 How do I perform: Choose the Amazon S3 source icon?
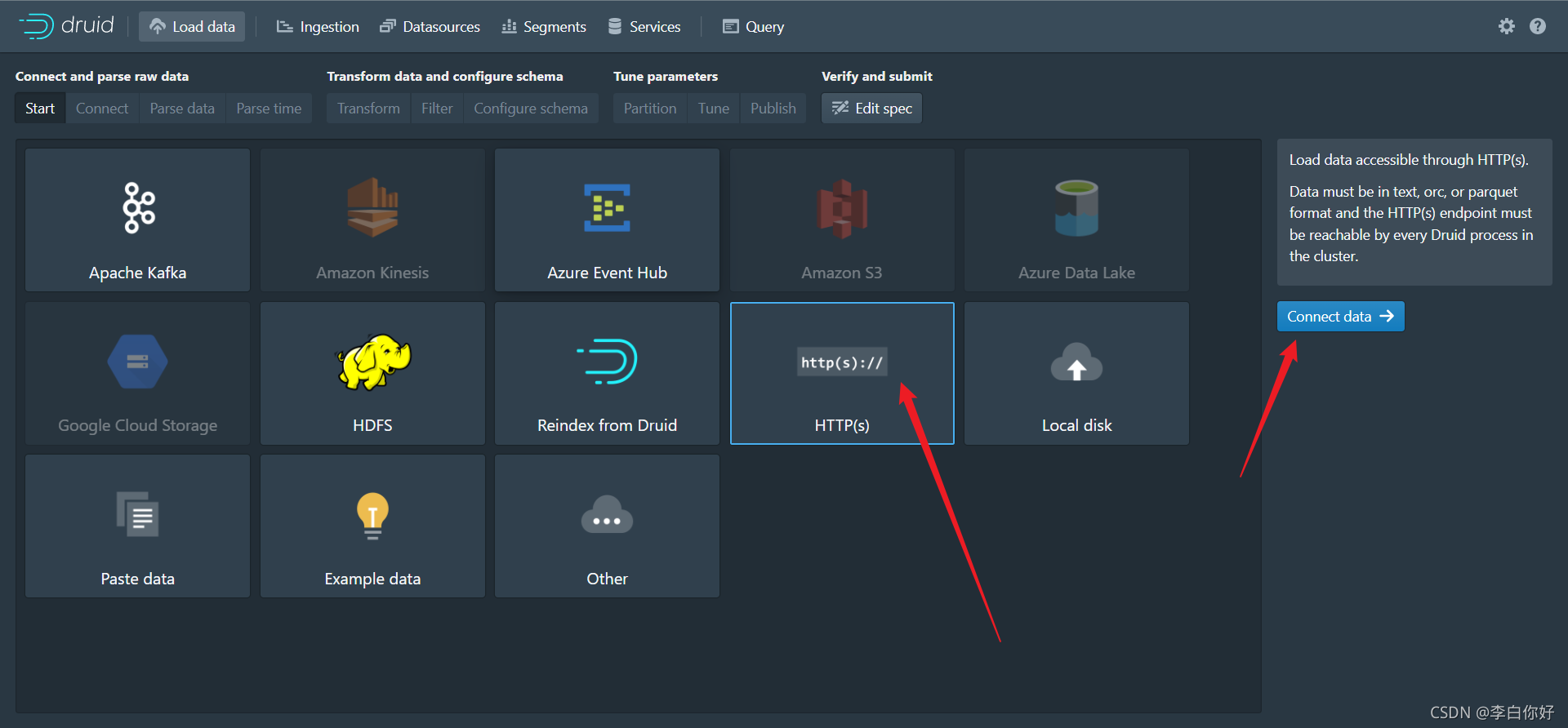click(x=842, y=209)
